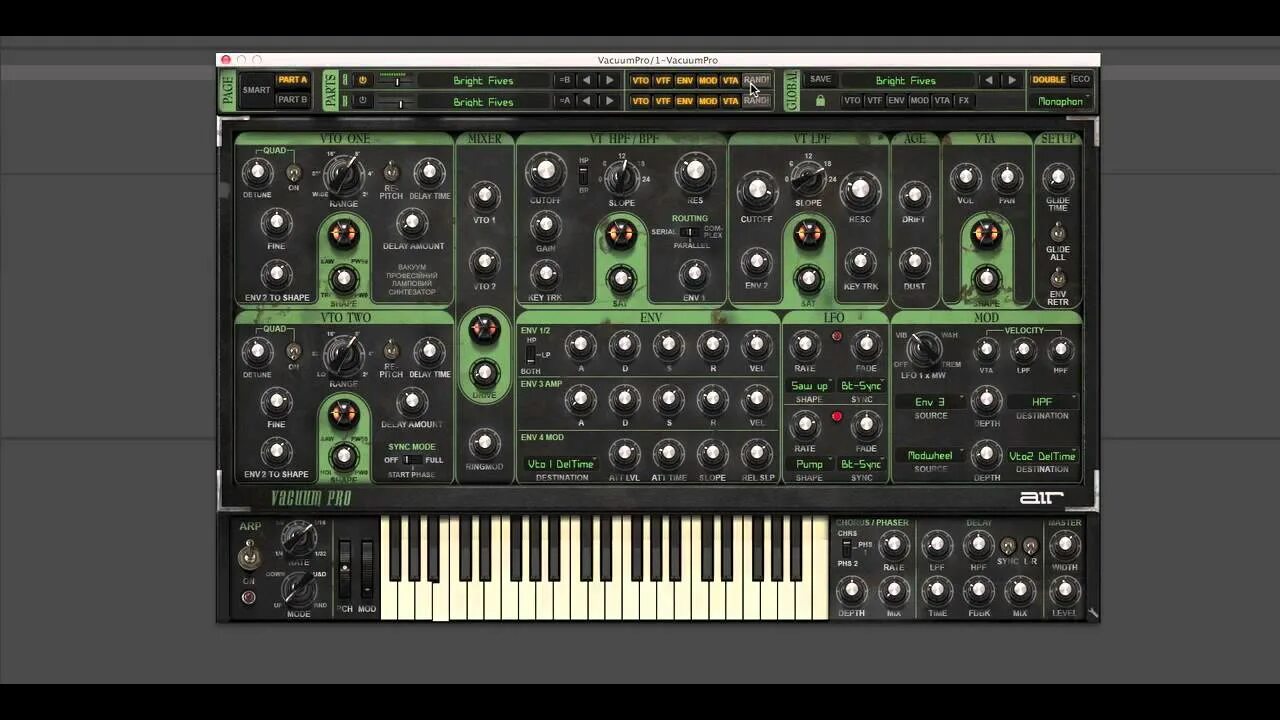The height and width of the screenshot is (720, 1280).
Task: Click the Global previous preset arrow
Action: point(988,80)
